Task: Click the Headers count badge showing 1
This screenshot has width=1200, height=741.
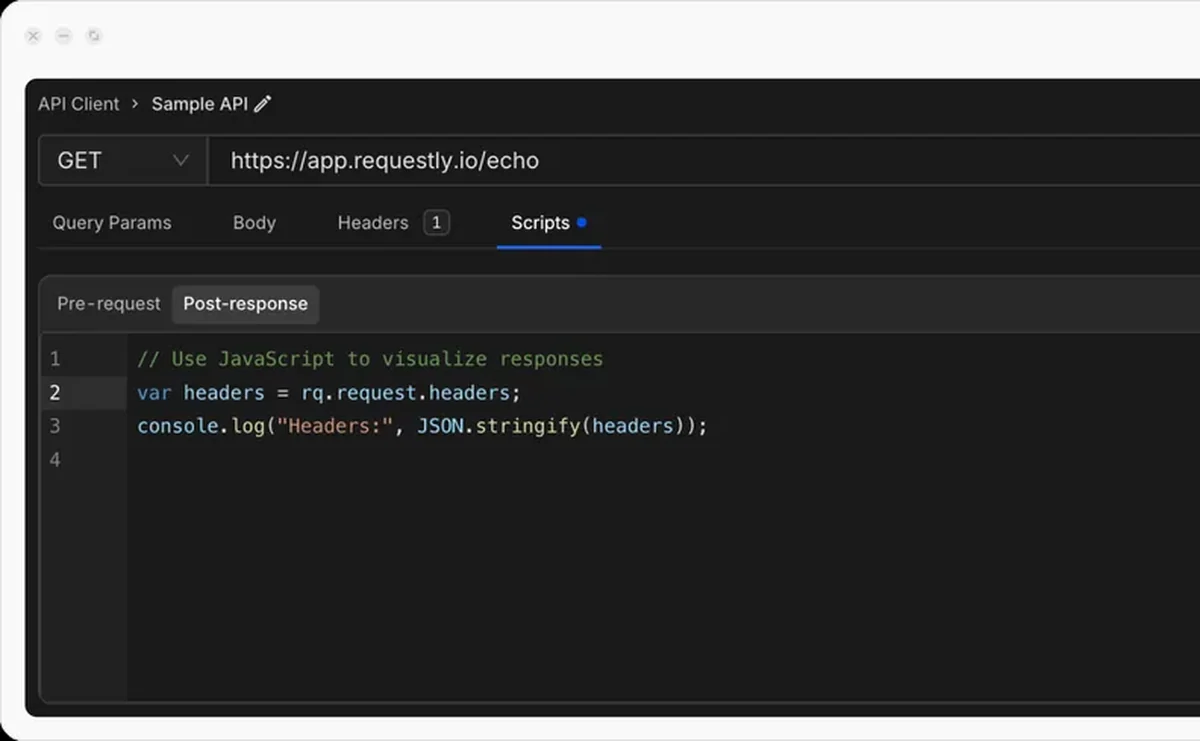Action: pyautogui.click(x=436, y=223)
